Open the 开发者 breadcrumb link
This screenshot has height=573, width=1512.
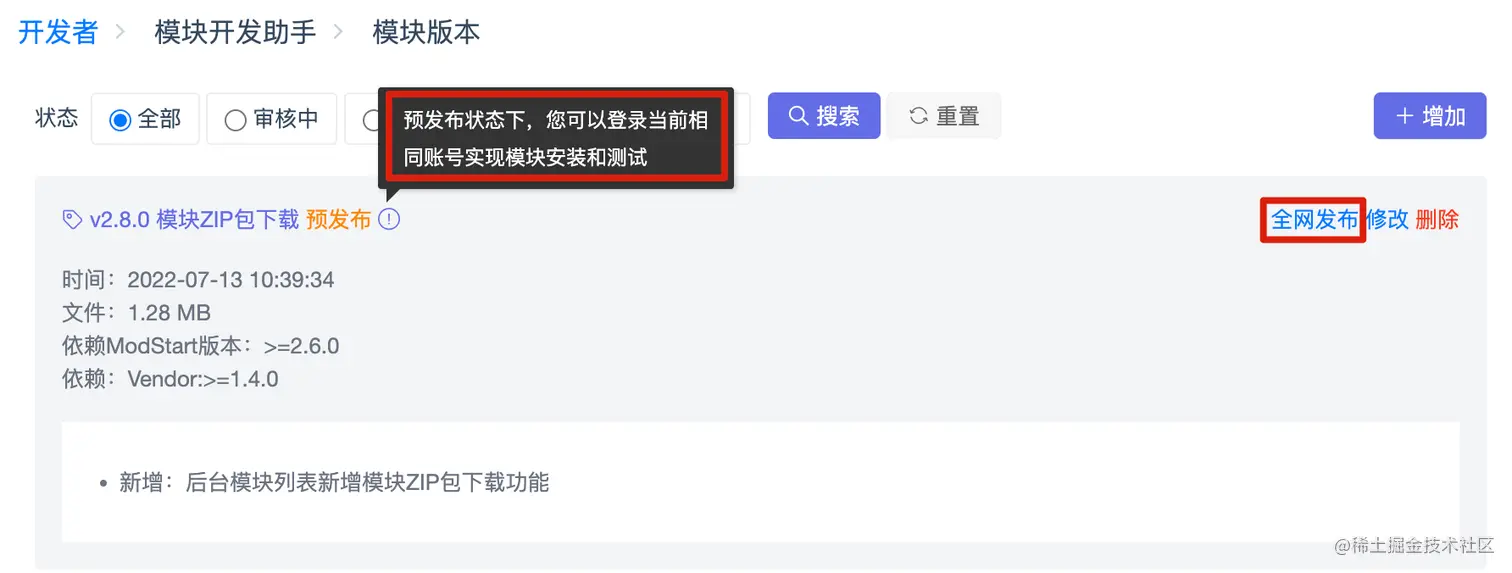[x=58, y=32]
